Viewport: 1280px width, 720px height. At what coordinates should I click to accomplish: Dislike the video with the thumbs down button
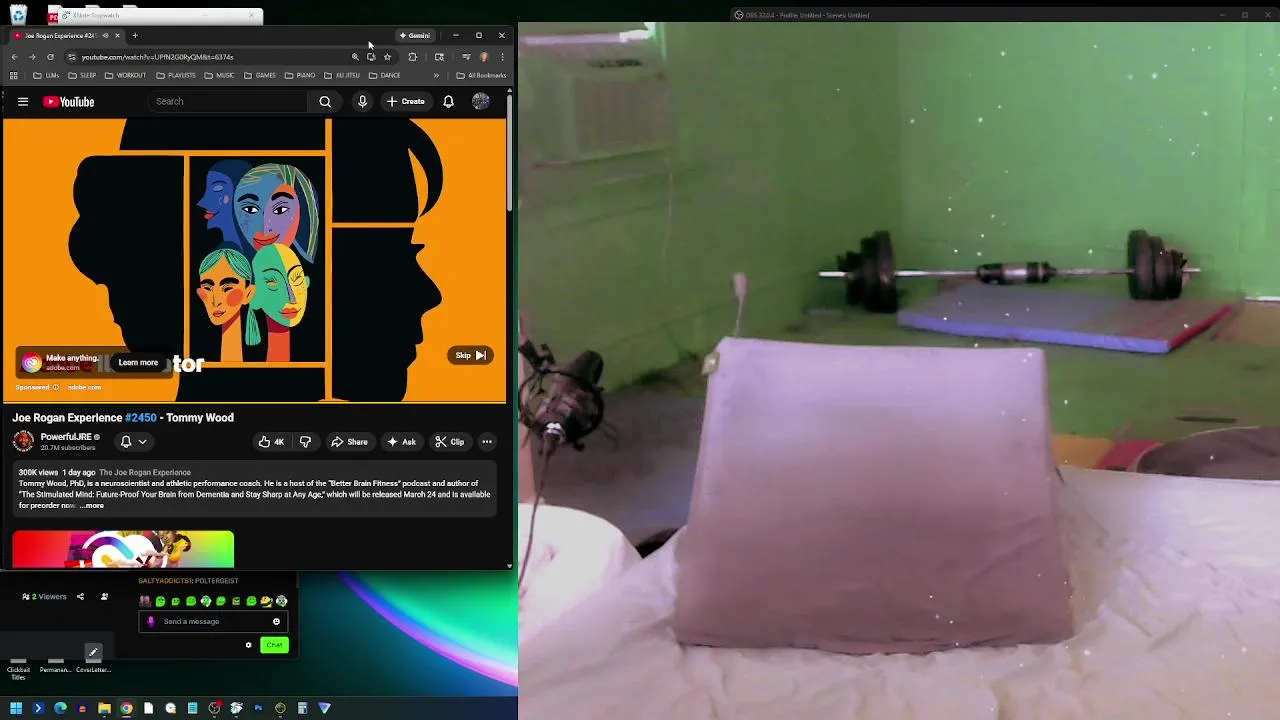305,441
